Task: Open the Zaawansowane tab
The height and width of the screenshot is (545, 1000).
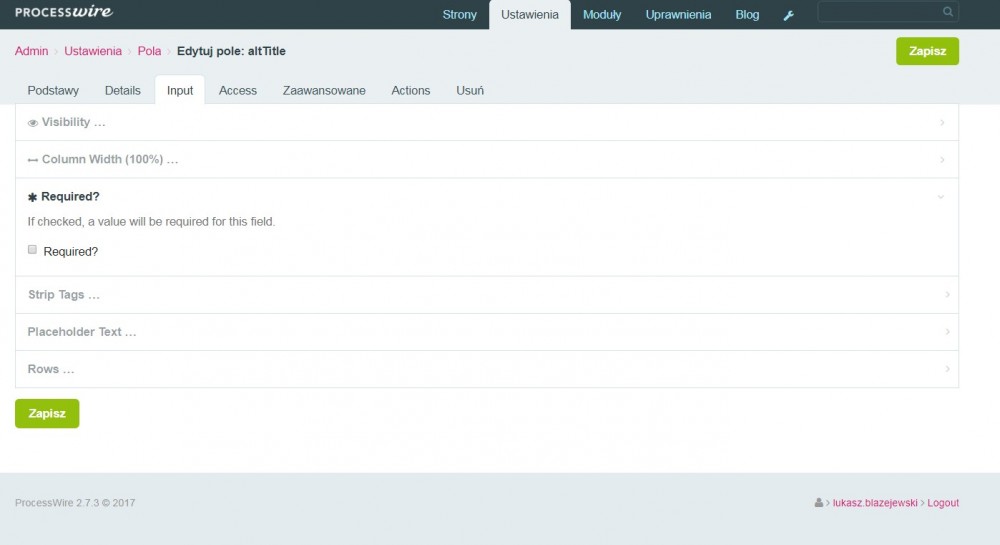Action: pyautogui.click(x=324, y=90)
